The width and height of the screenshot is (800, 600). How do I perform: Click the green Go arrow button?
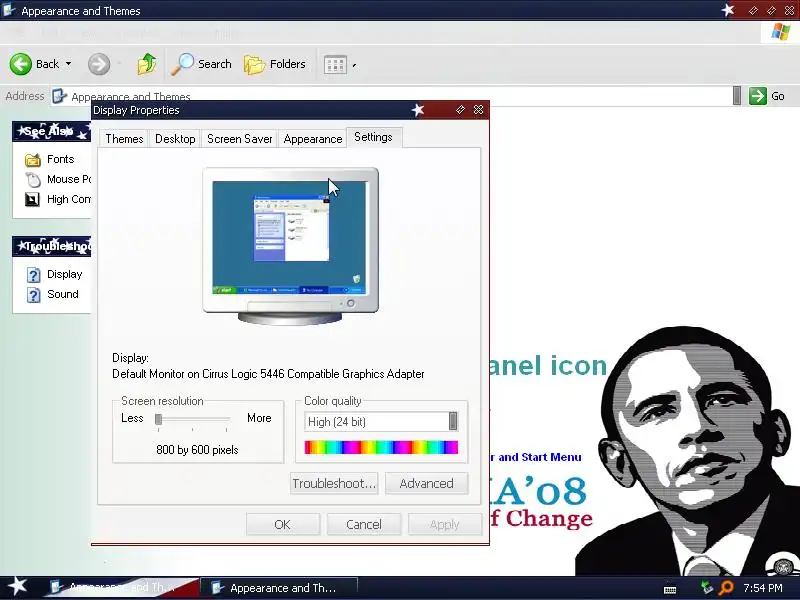758,96
